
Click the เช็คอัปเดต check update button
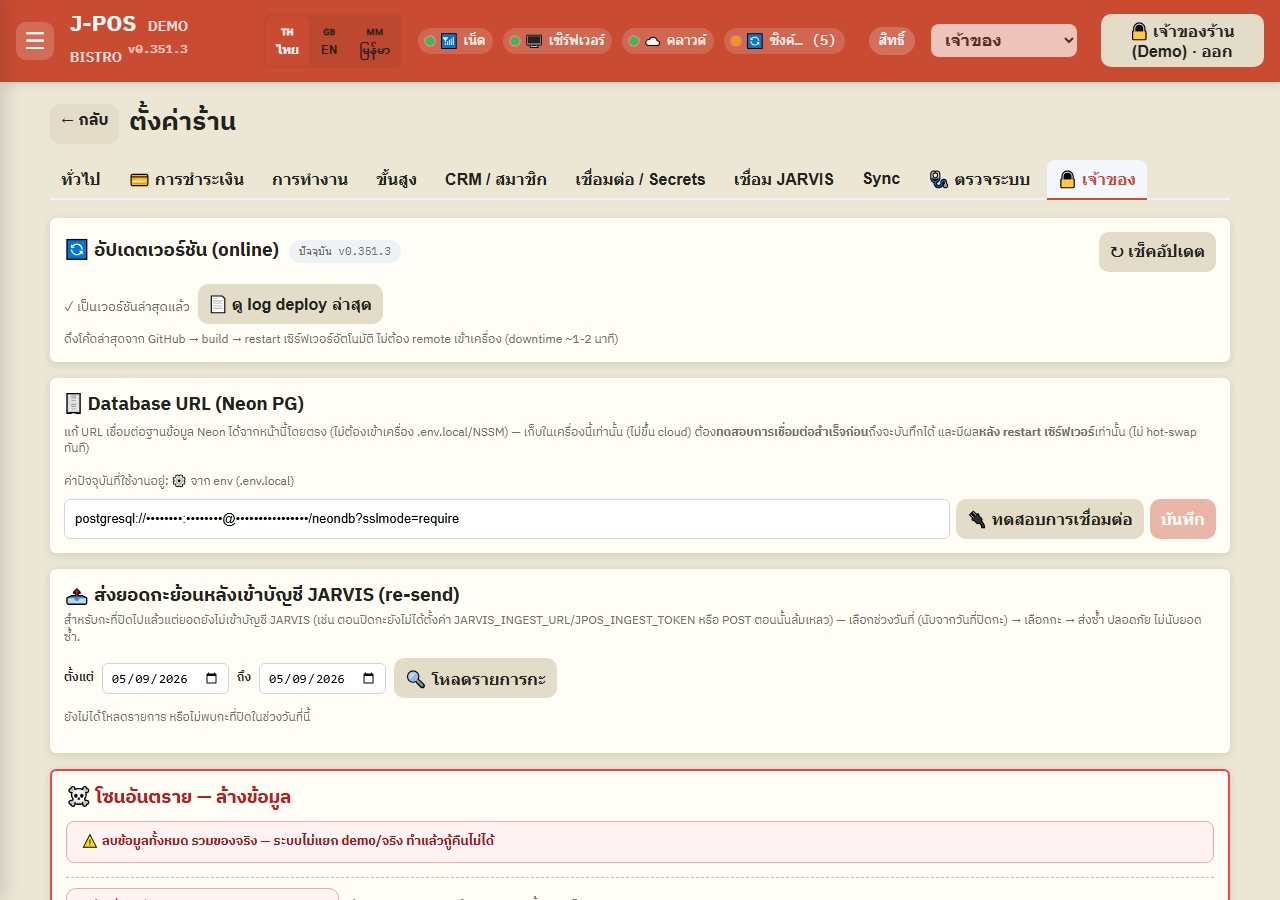point(1157,252)
